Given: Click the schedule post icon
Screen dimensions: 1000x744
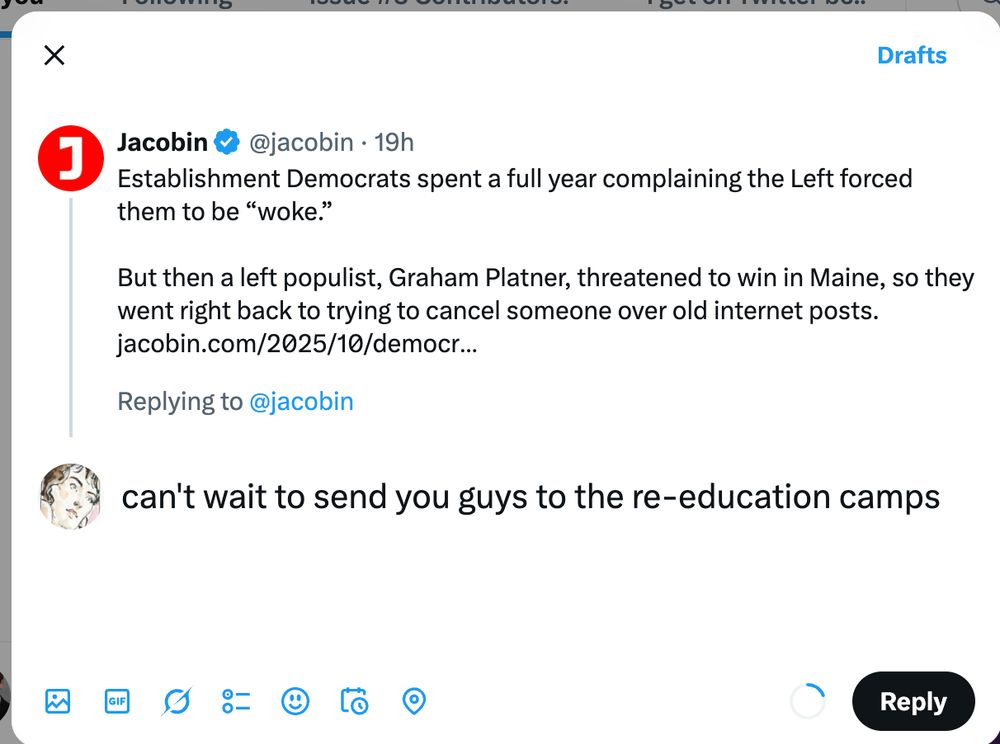Looking at the screenshot, I should click(353, 701).
